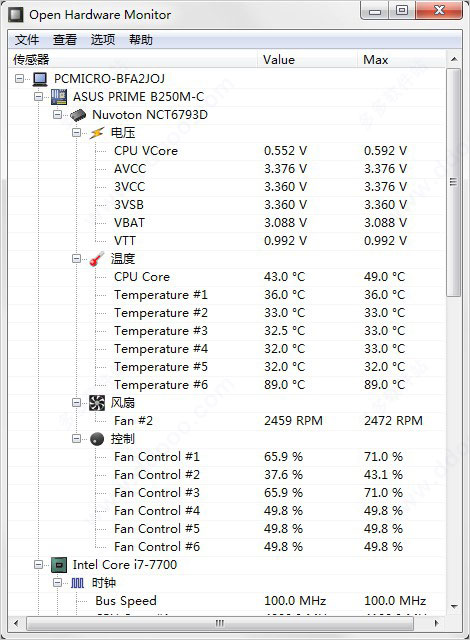Select the Fan Control #4 row
The width and height of the screenshot is (470, 640).
point(227,511)
